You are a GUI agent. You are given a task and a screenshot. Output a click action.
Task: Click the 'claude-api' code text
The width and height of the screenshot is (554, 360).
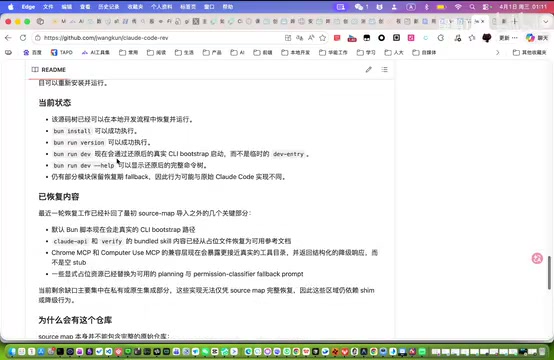(x=70, y=241)
